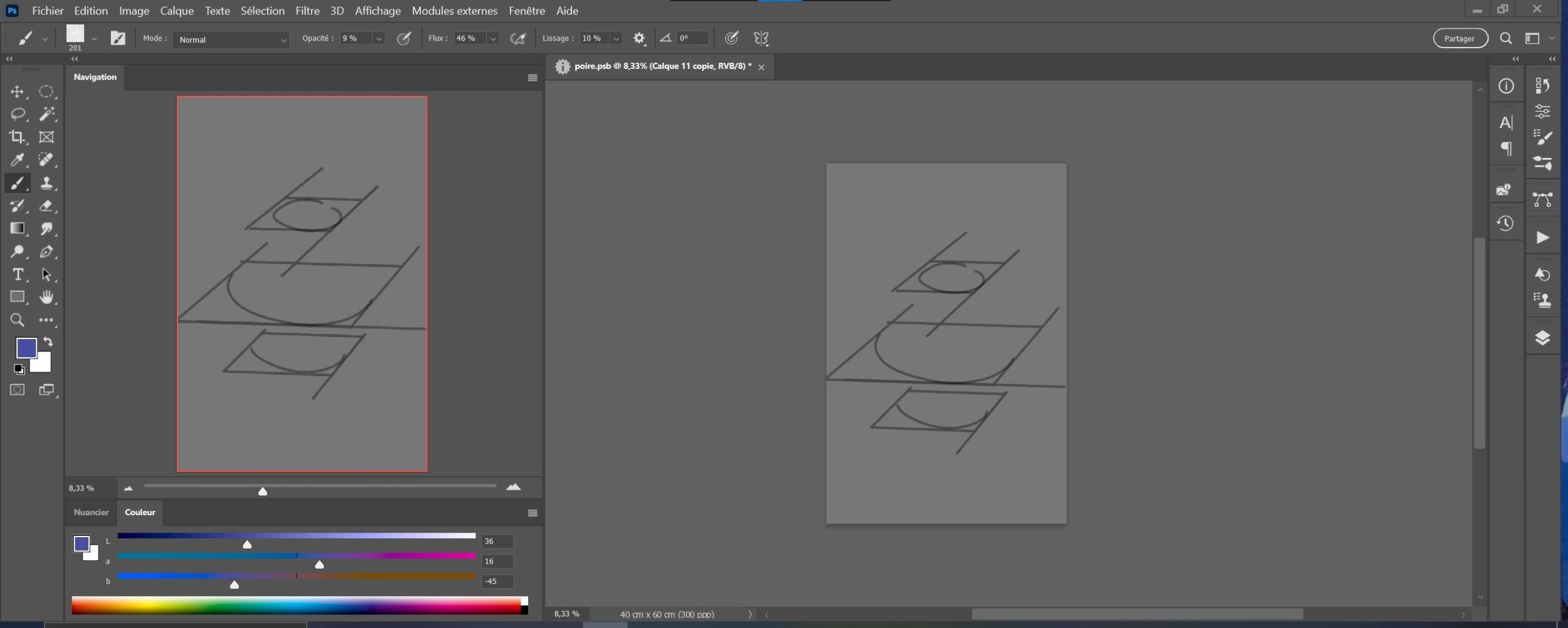Toggle pressure control for opacity
1568x628 pixels.
pos(404,39)
